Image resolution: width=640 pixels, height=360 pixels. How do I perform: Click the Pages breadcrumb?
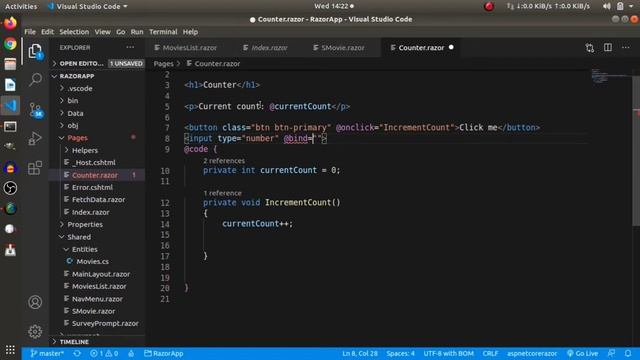pyautogui.click(x=164, y=64)
